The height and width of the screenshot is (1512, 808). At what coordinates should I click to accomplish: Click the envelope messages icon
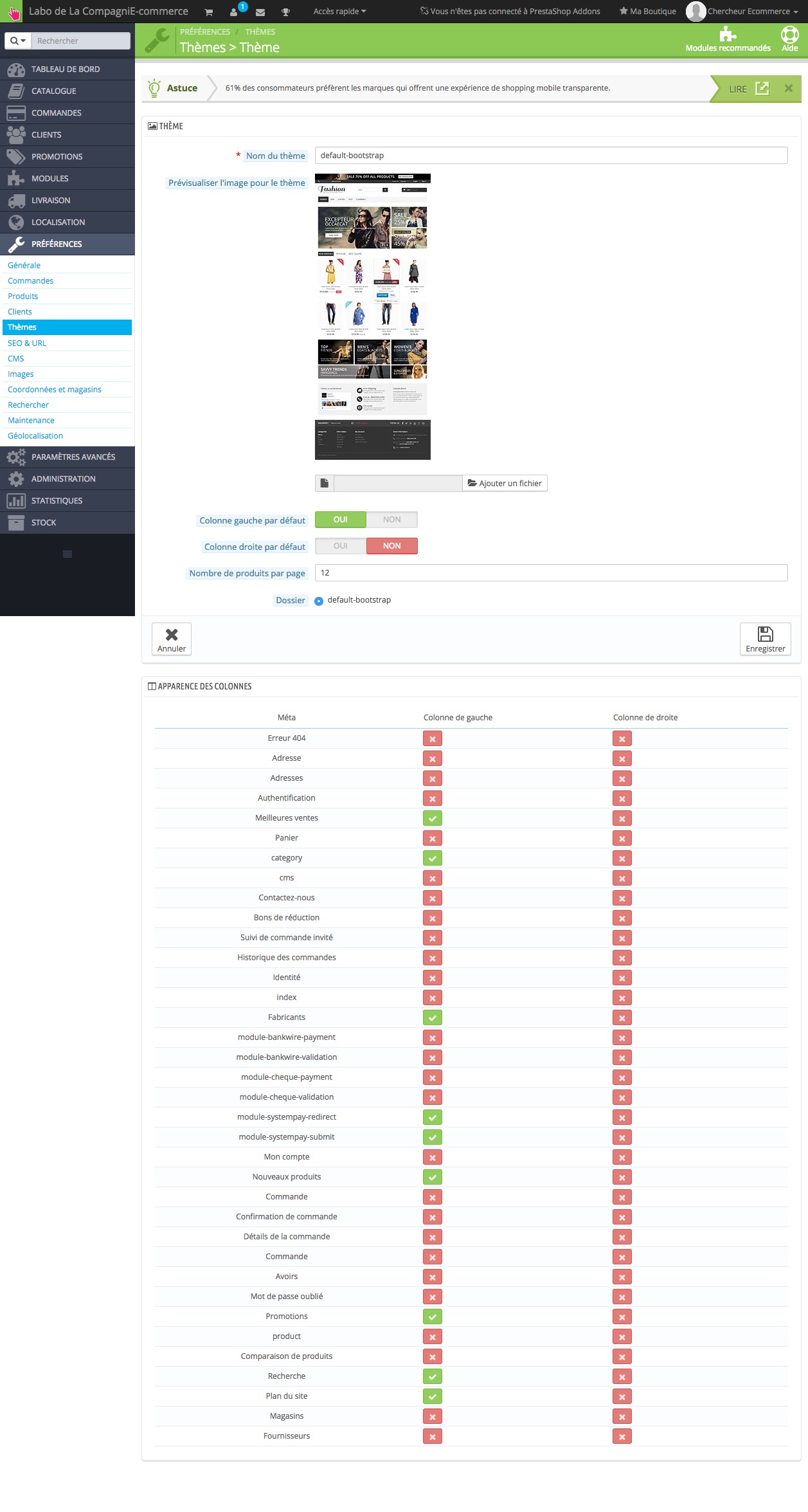(260, 12)
